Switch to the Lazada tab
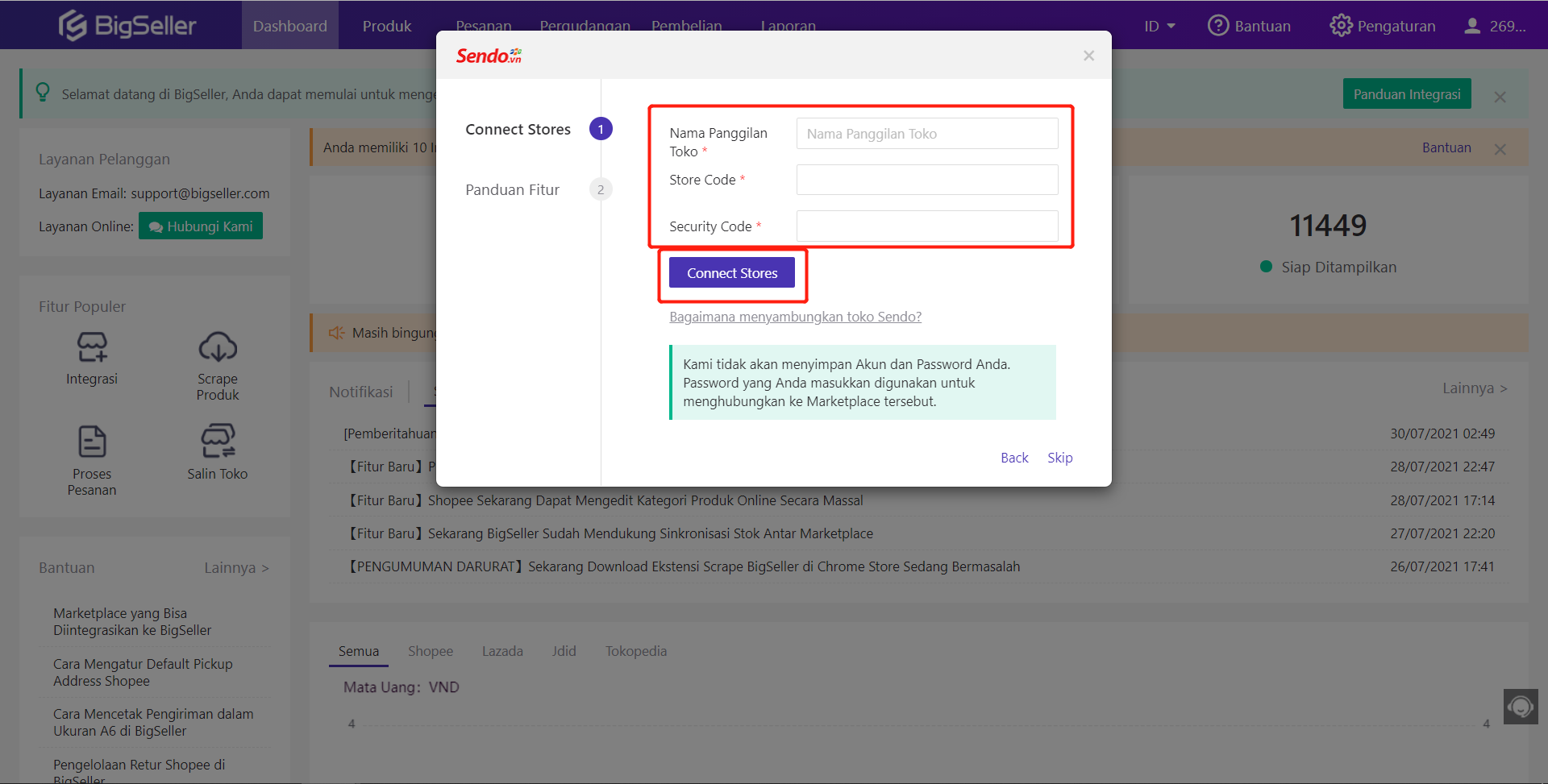 click(502, 651)
